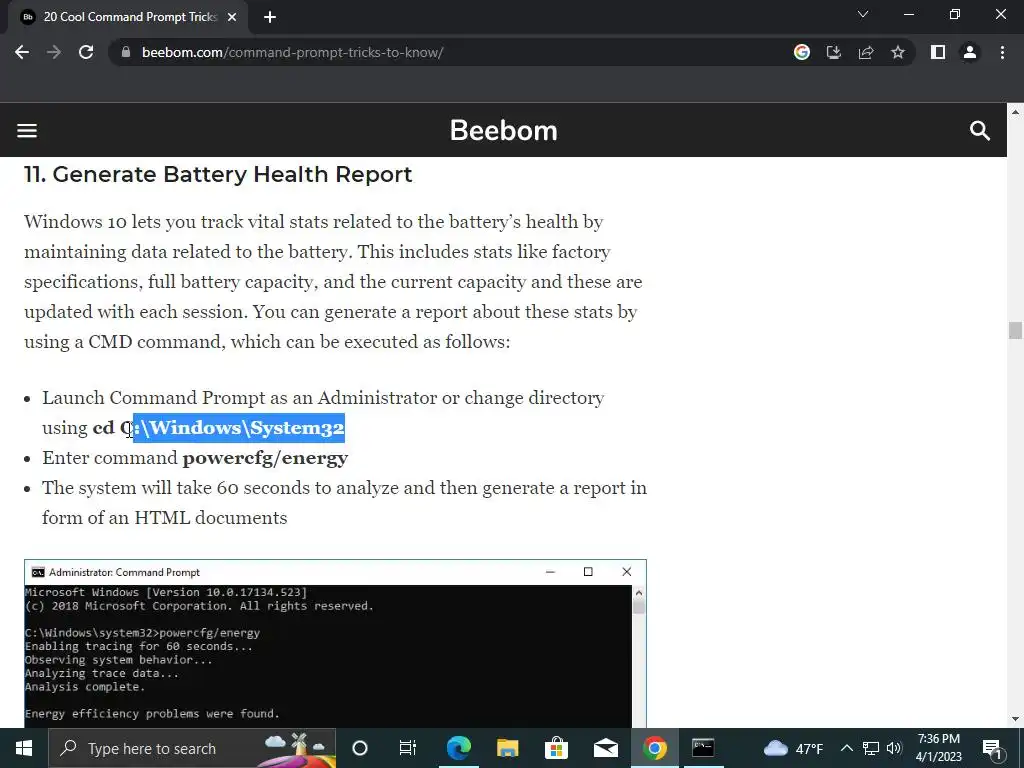Open Microsoft Store from taskbar
This screenshot has width=1024, height=768.
click(556, 748)
